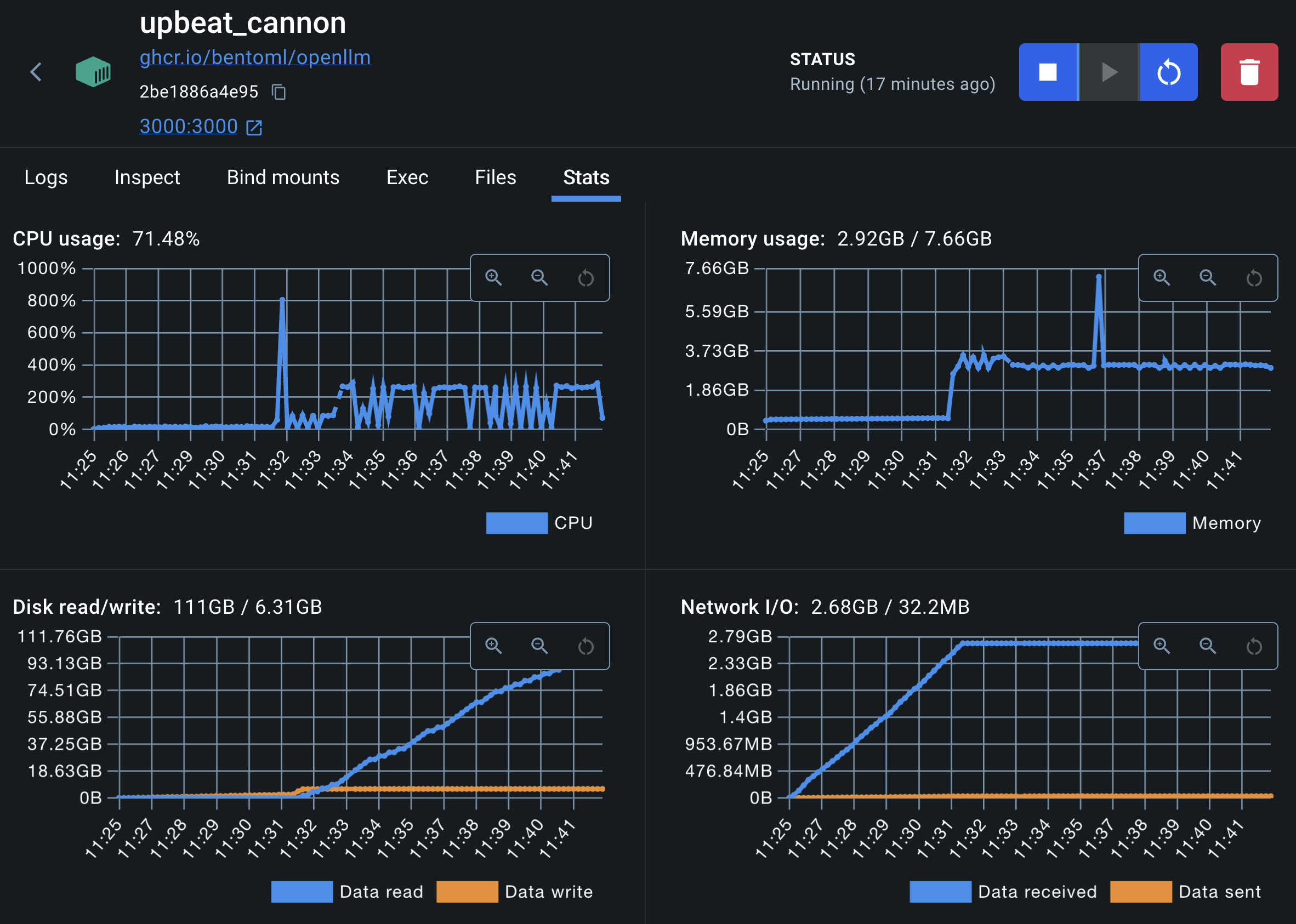Open port 3000 via the external link icon

[x=254, y=126]
